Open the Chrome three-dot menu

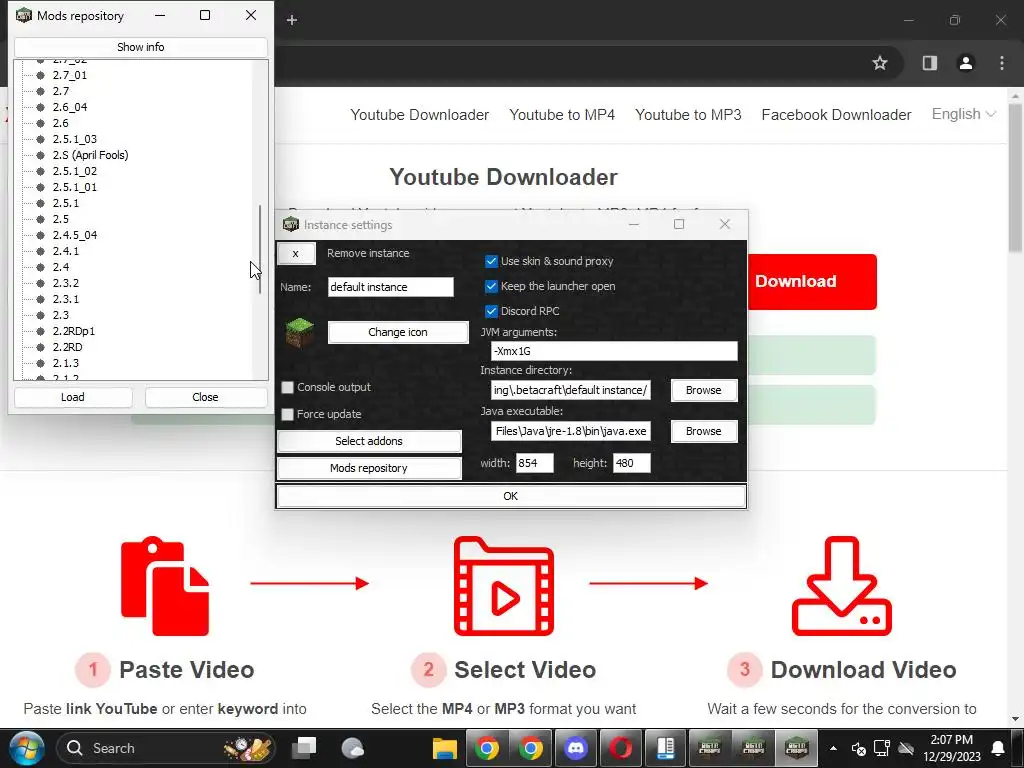(x=1002, y=63)
